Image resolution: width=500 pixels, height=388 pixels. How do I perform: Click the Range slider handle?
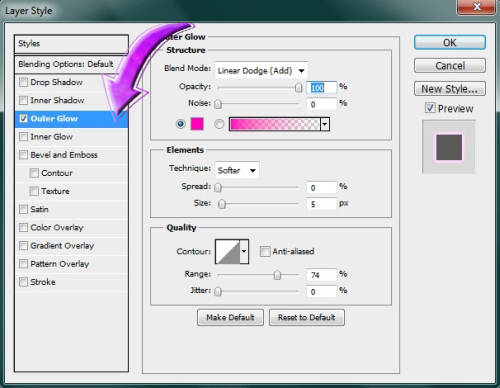277,275
